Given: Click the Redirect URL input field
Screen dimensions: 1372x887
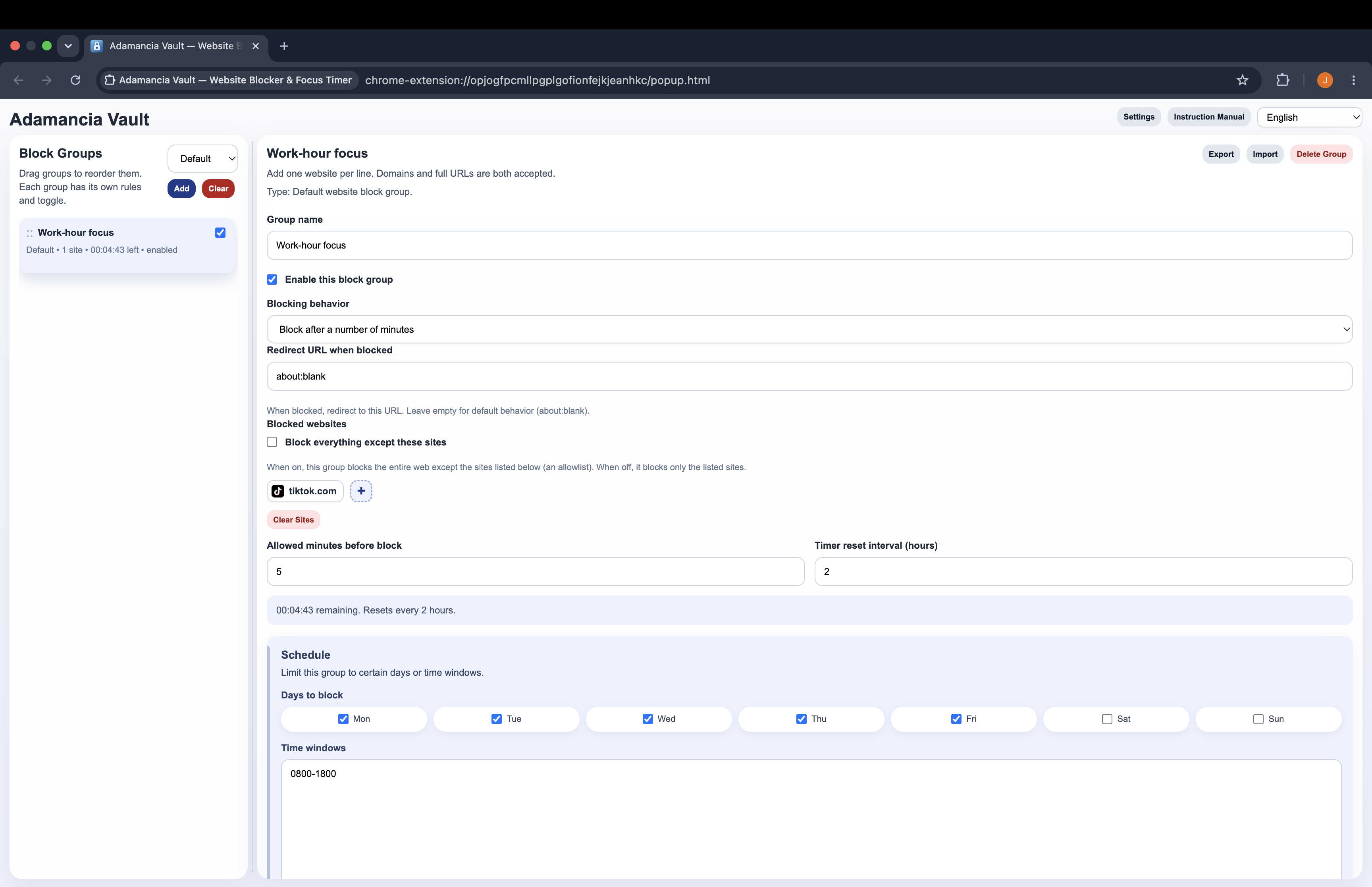Looking at the screenshot, I should (809, 376).
